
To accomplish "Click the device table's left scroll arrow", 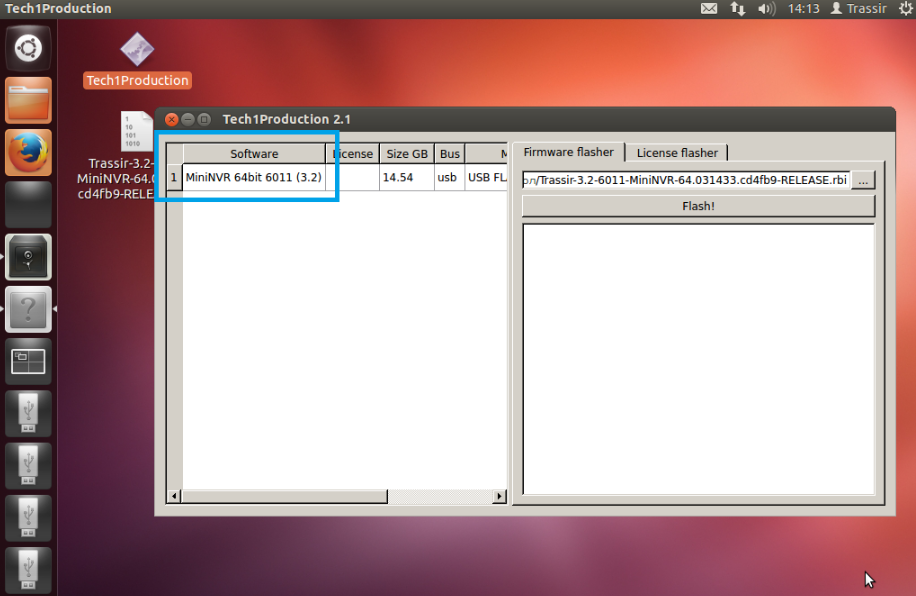I will point(174,496).
